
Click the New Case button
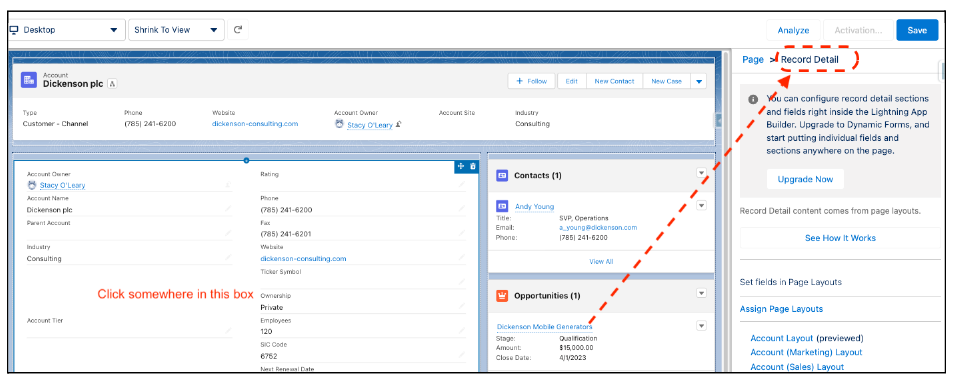click(x=666, y=81)
